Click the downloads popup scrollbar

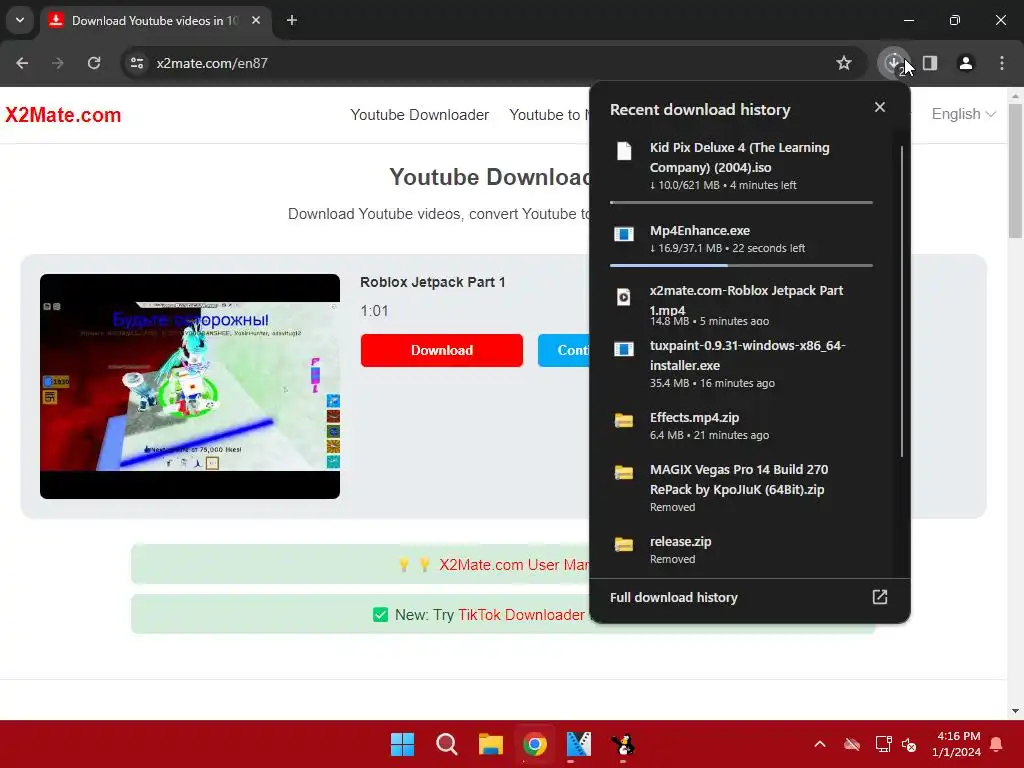click(902, 300)
